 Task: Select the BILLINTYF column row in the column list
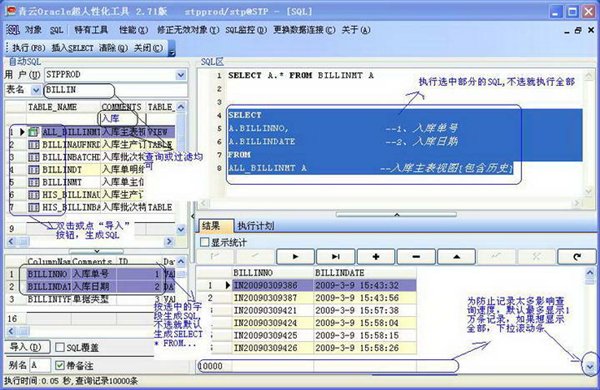click(x=96, y=299)
